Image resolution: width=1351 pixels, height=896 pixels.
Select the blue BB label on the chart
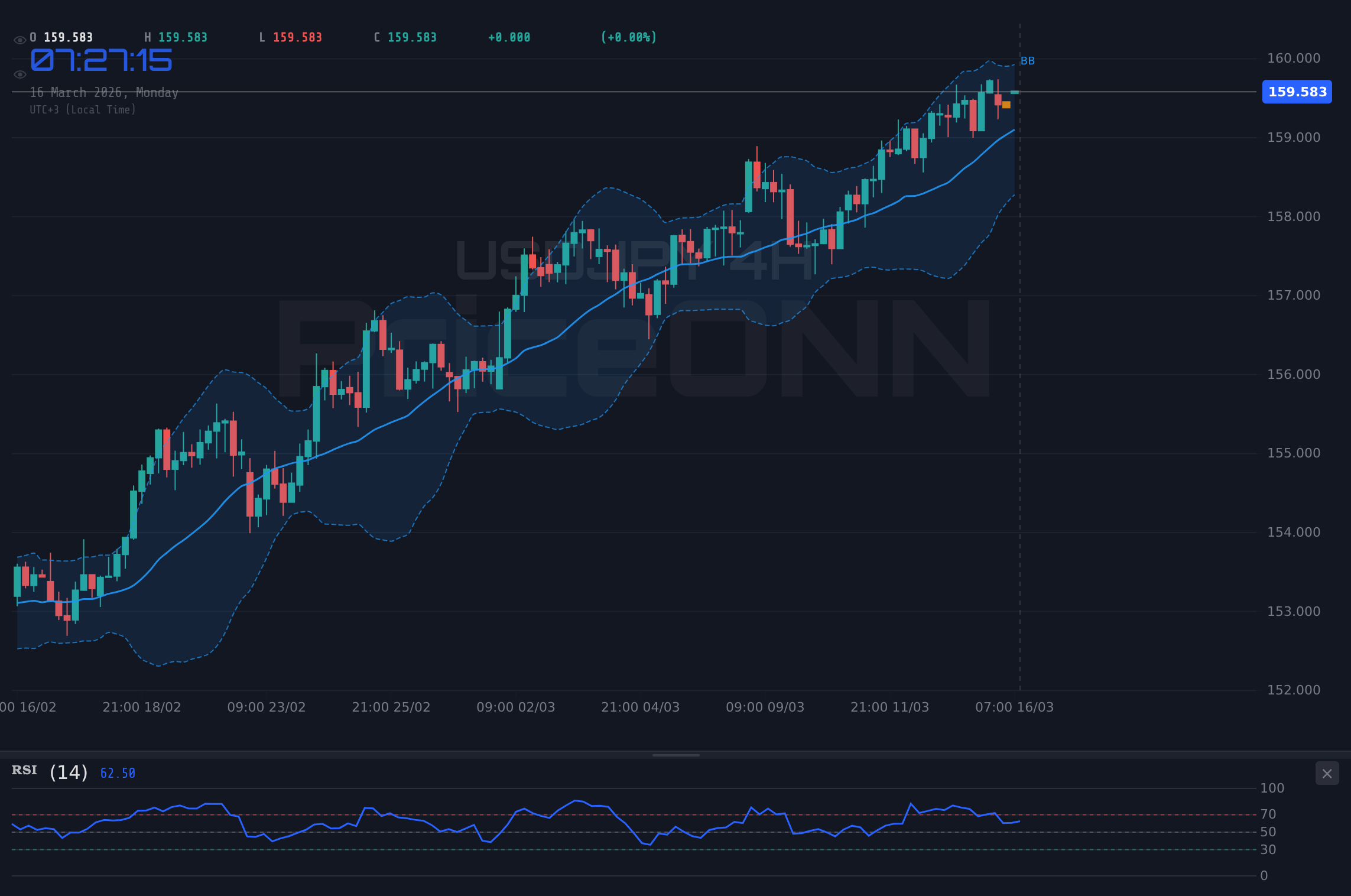[x=1028, y=60]
